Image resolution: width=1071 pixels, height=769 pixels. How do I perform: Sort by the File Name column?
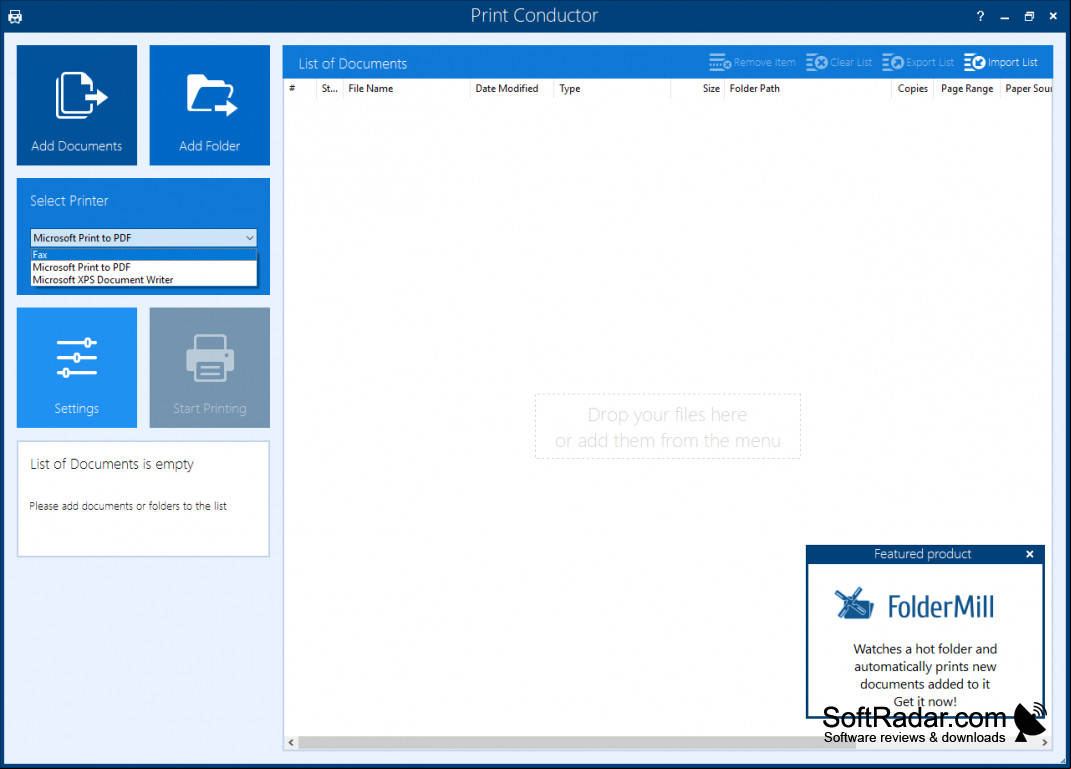(406, 88)
